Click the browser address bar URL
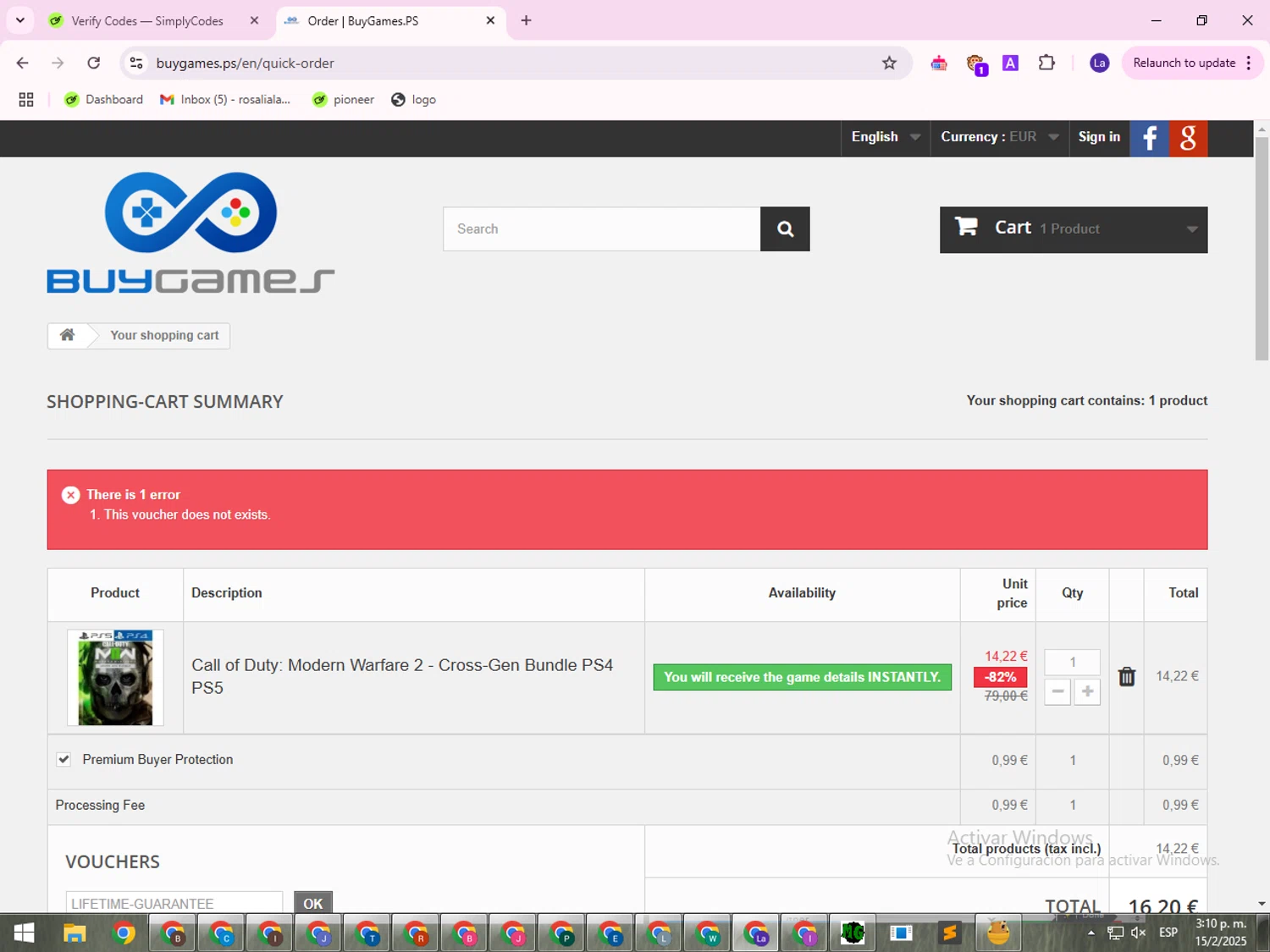 245,63
